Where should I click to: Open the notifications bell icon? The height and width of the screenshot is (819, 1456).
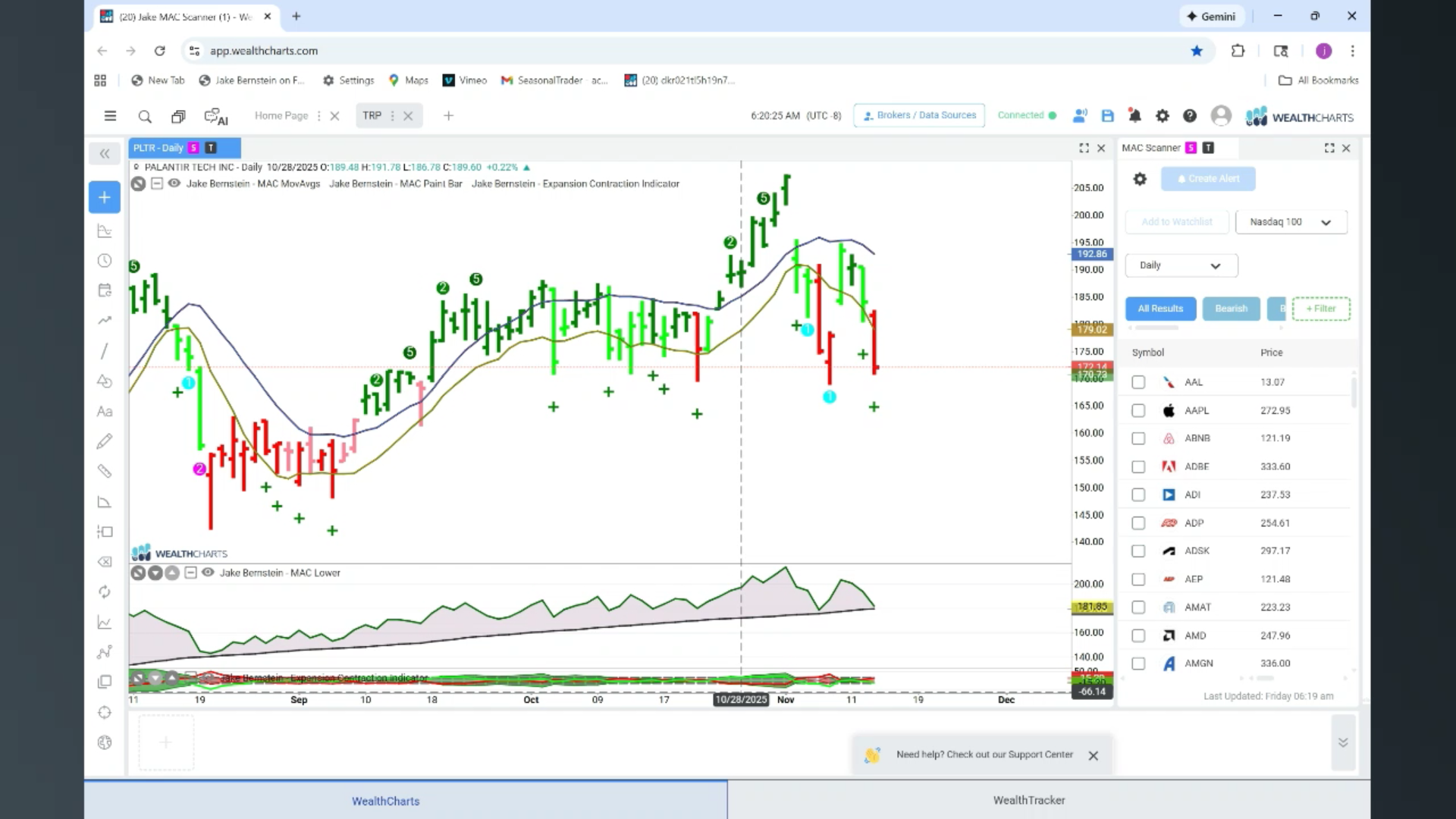click(x=1134, y=116)
